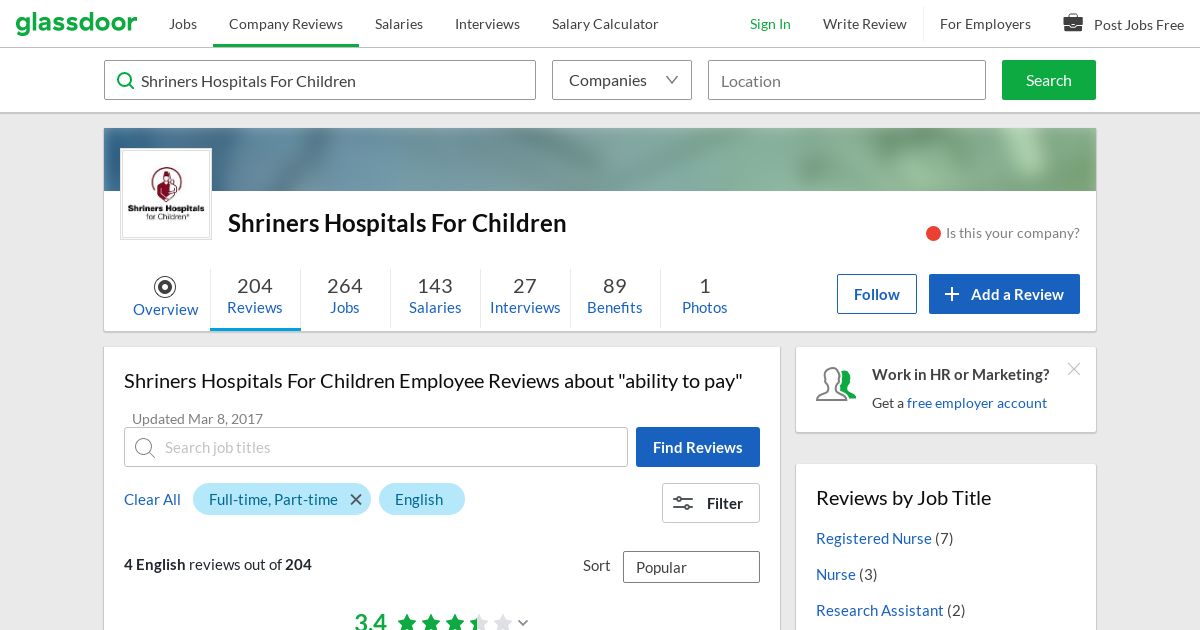Screen dimensions: 1200x630
Task: Click the green magnifier icon in keyword field
Action: (126, 80)
